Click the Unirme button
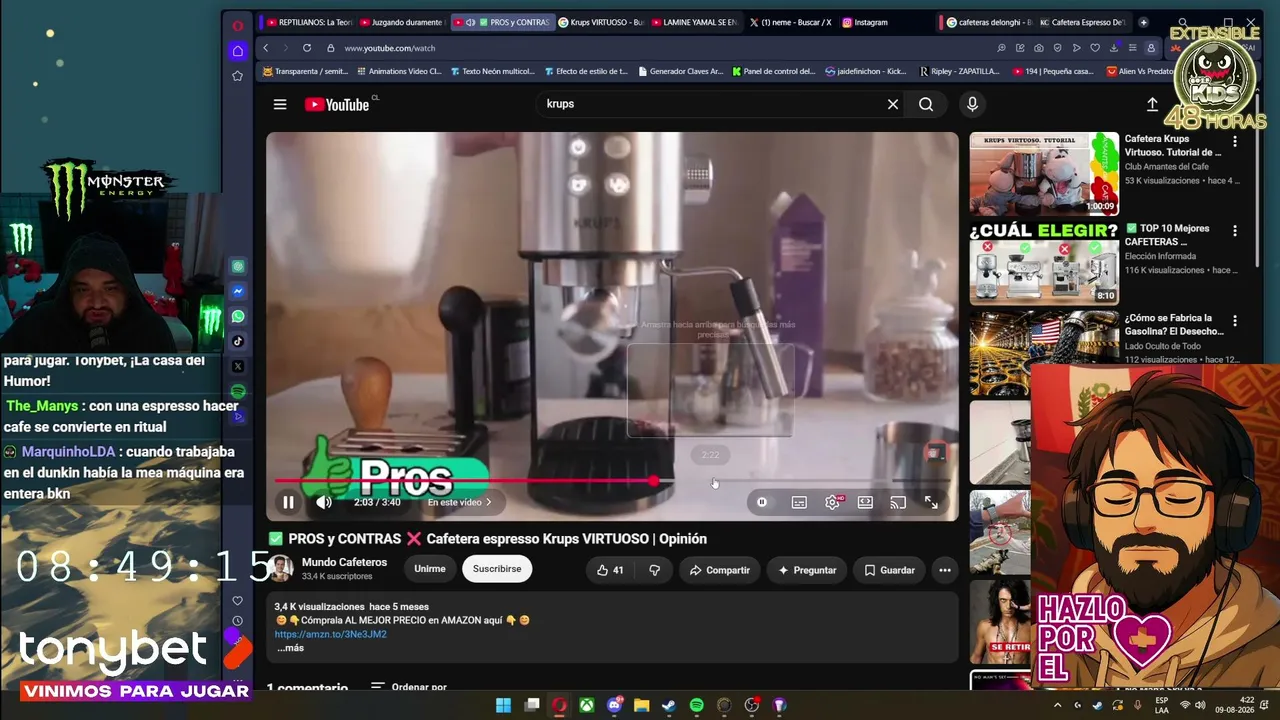Image resolution: width=1280 pixels, height=720 pixels. coord(430,569)
